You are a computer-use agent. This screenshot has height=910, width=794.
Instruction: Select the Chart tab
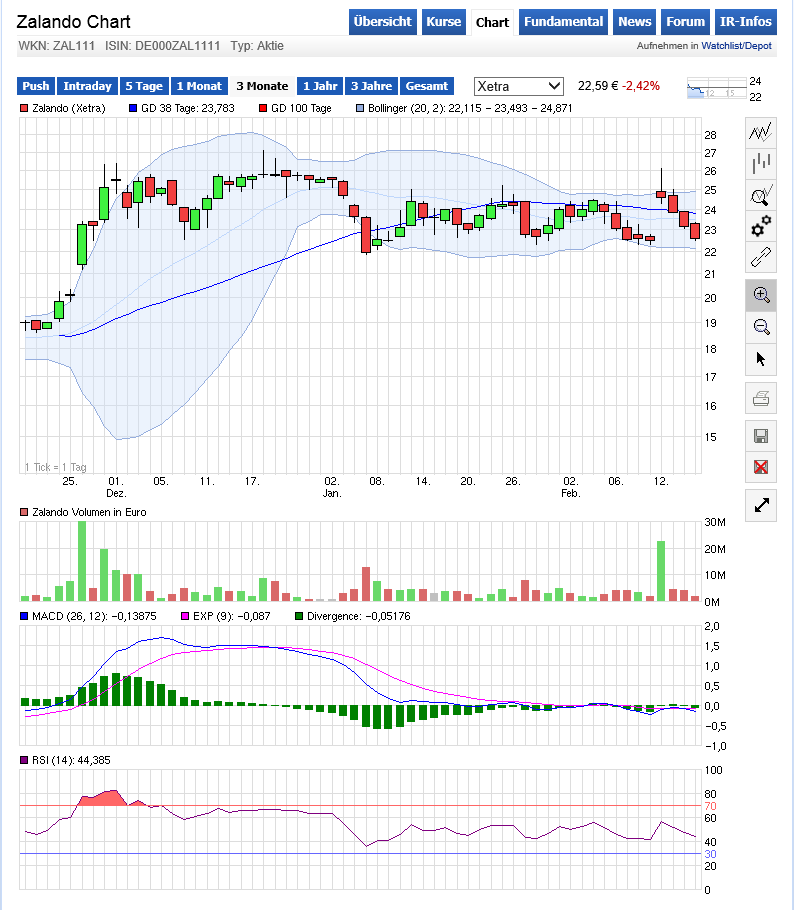(492, 23)
